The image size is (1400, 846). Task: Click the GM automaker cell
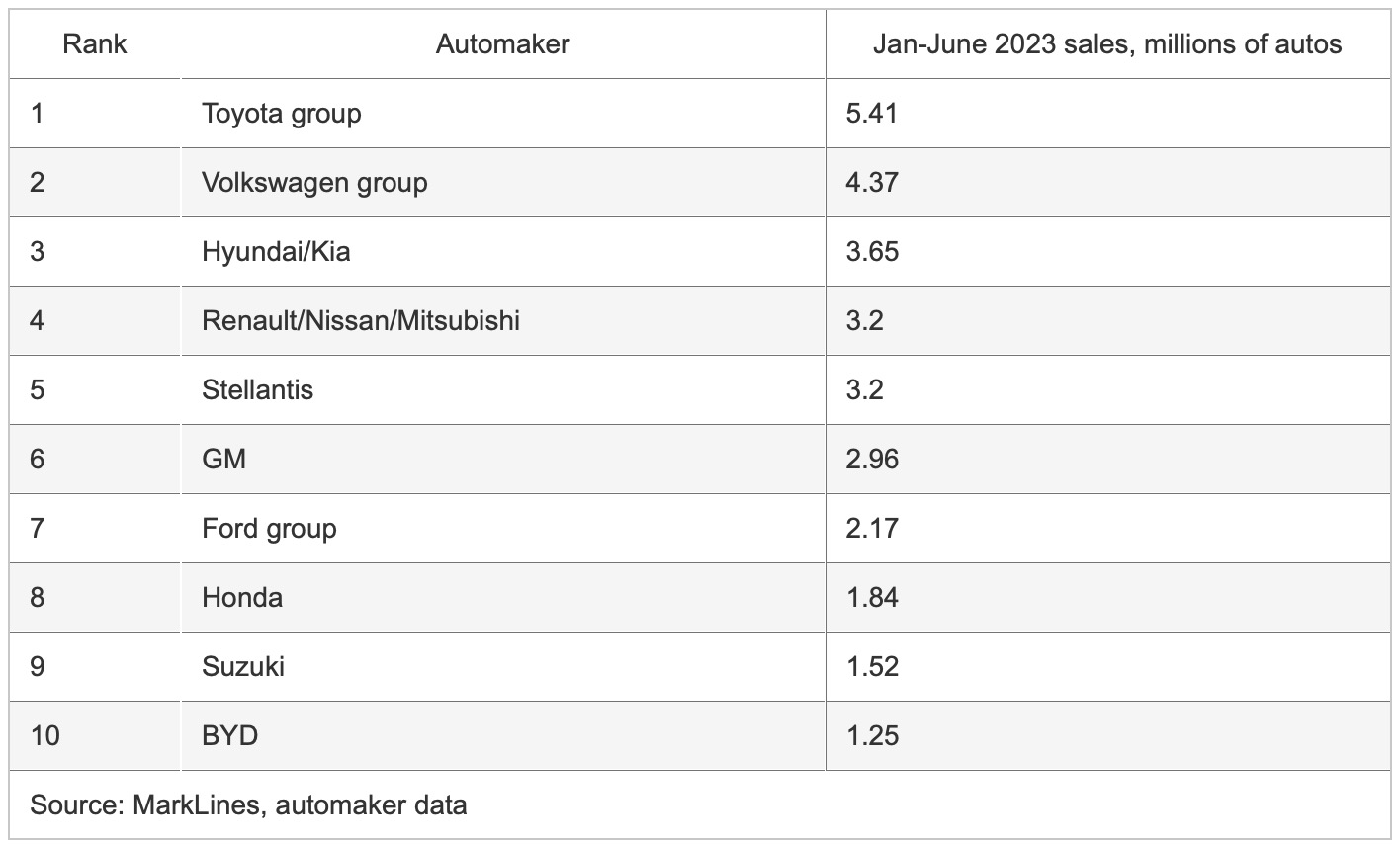click(224, 459)
